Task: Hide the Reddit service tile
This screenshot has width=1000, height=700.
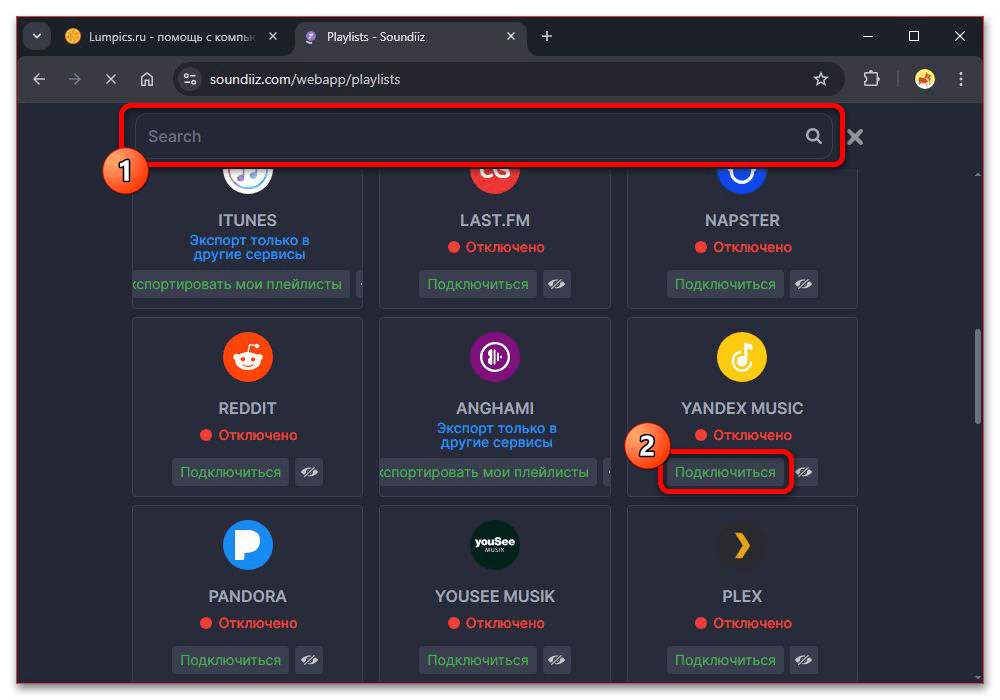Action: point(309,472)
